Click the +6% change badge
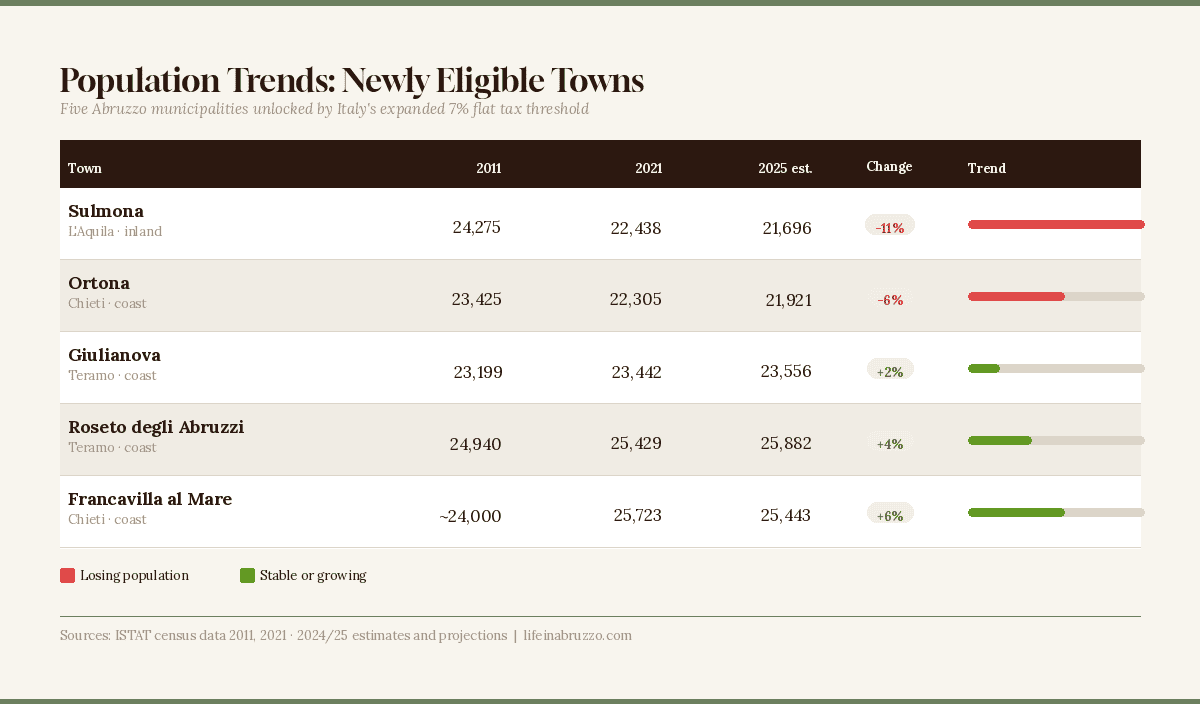Screen dimensions: 1200x704 pyautogui.click(x=889, y=515)
